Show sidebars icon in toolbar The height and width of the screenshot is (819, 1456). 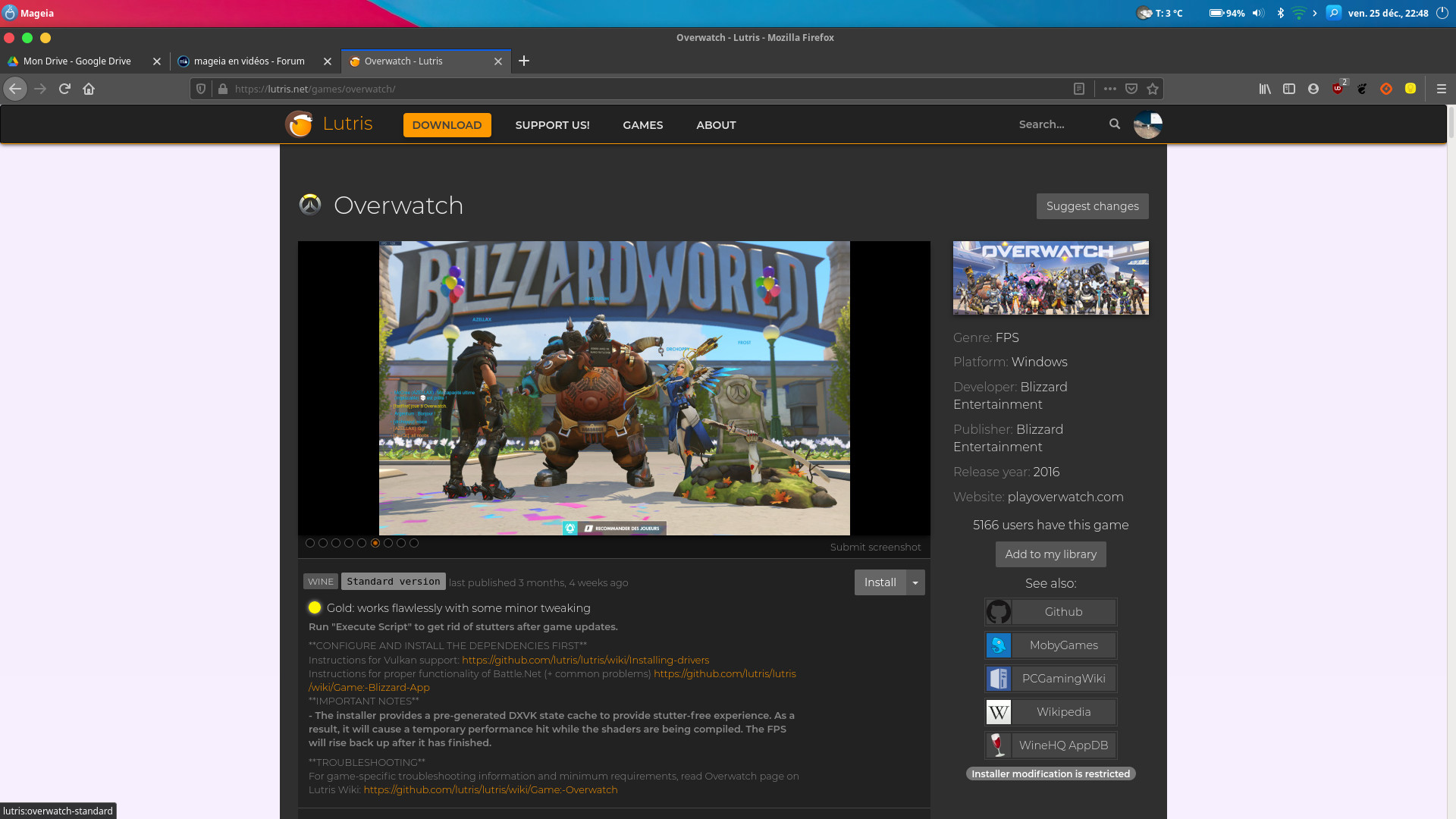coord(1289,89)
